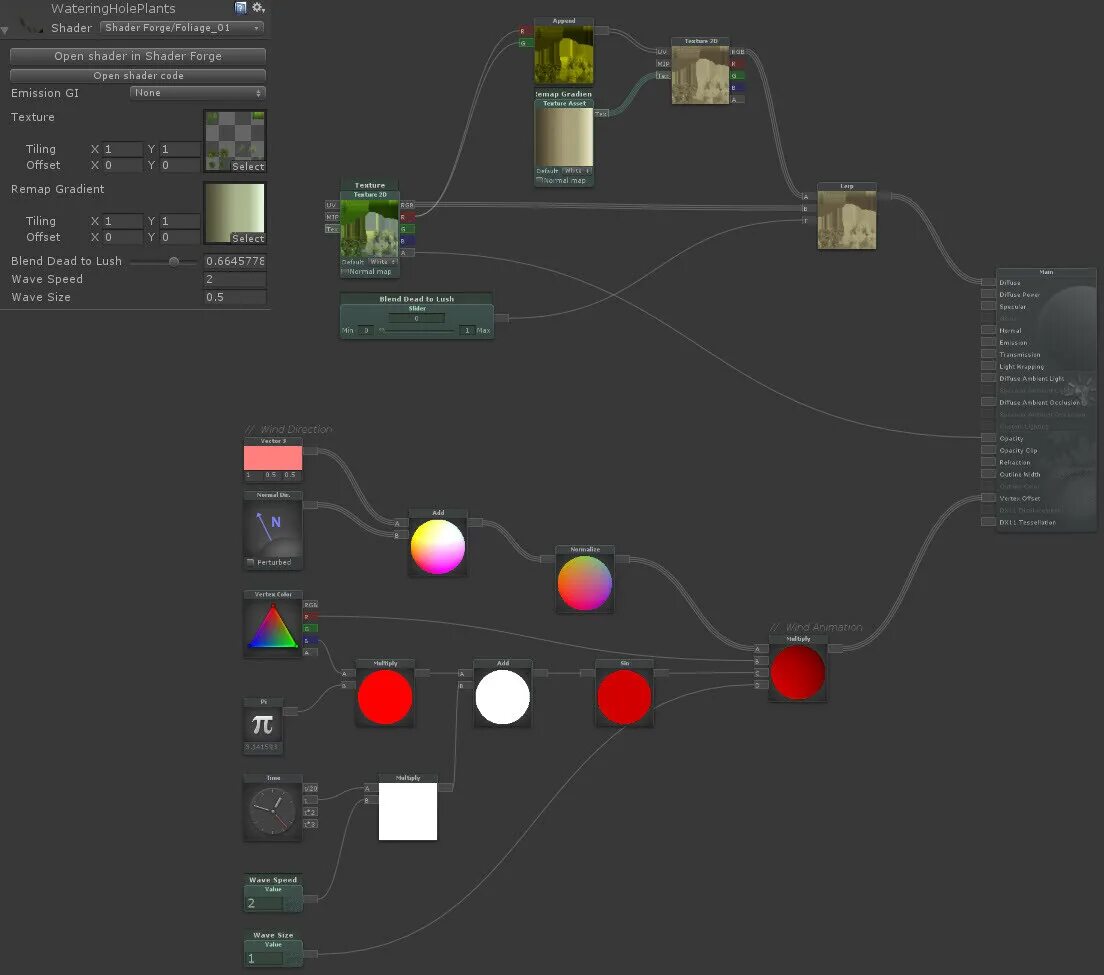Select the Remap Gradient Texture Asset node
This screenshot has height=975, width=1104.
coord(563,137)
